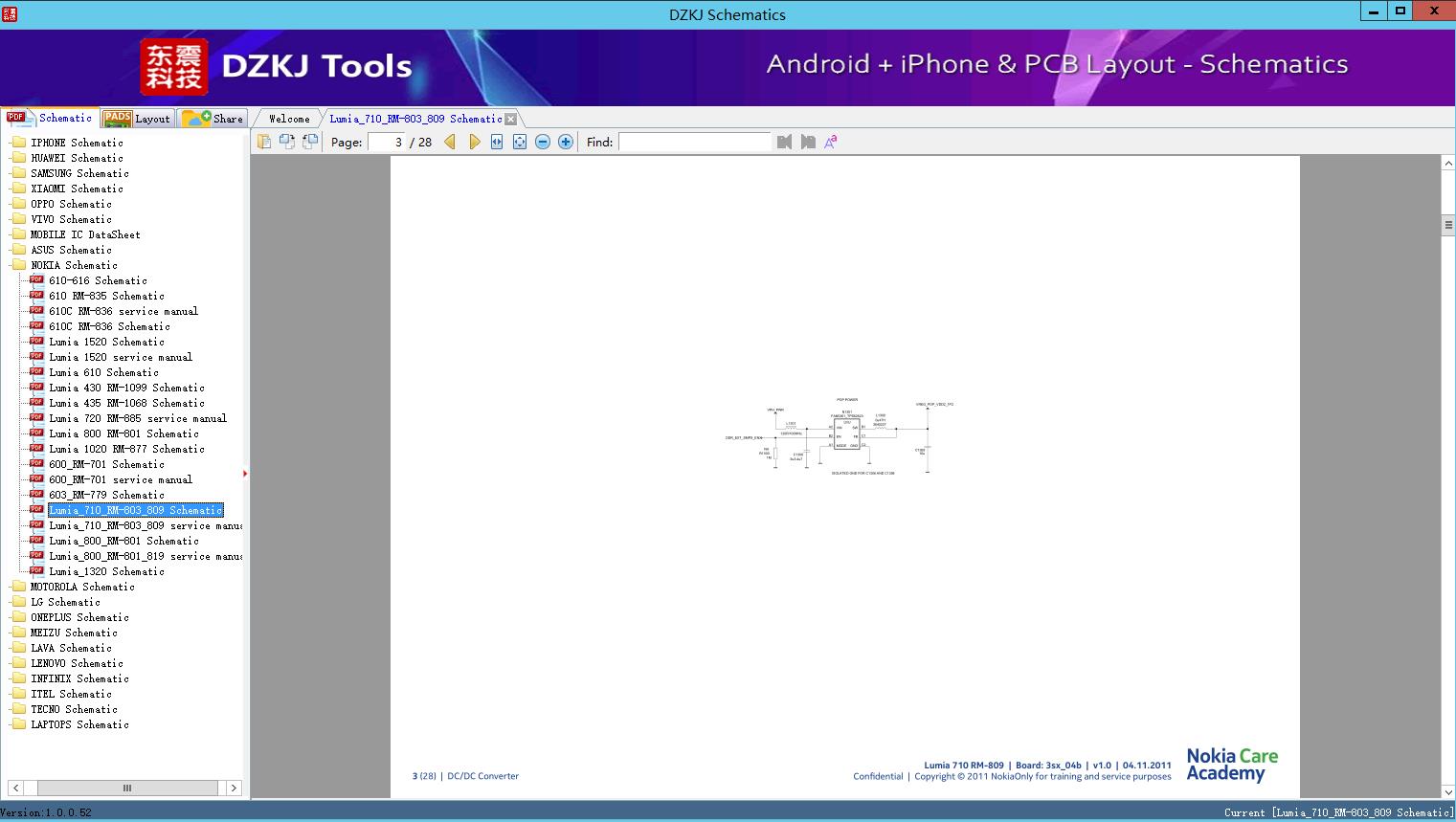Go to the next page arrow

tap(474, 142)
